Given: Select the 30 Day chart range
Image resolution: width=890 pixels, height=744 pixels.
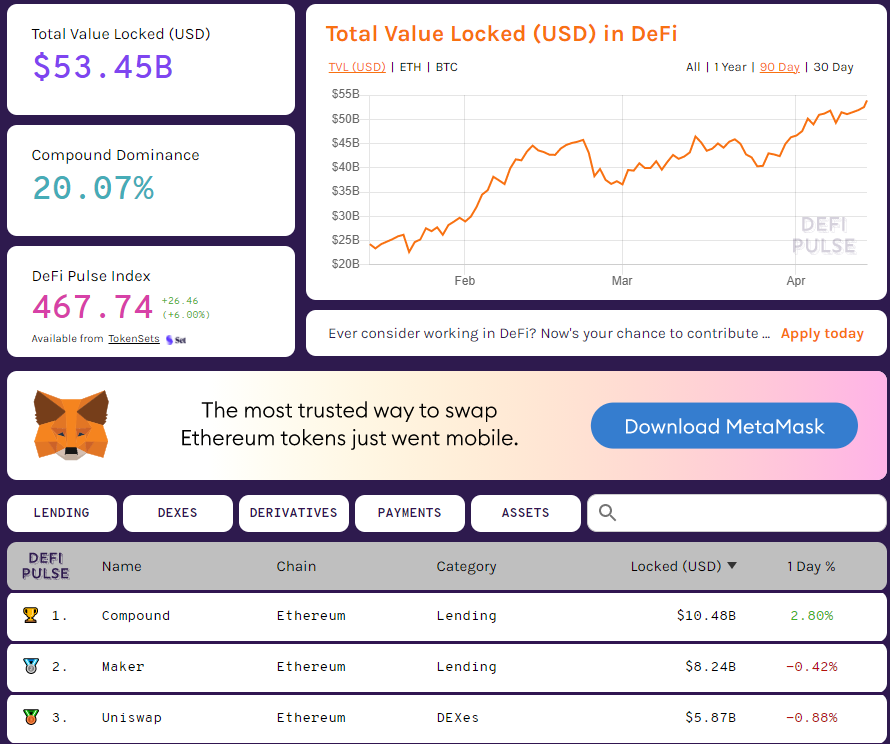Looking at the screenshot, I should coord(833,67).
